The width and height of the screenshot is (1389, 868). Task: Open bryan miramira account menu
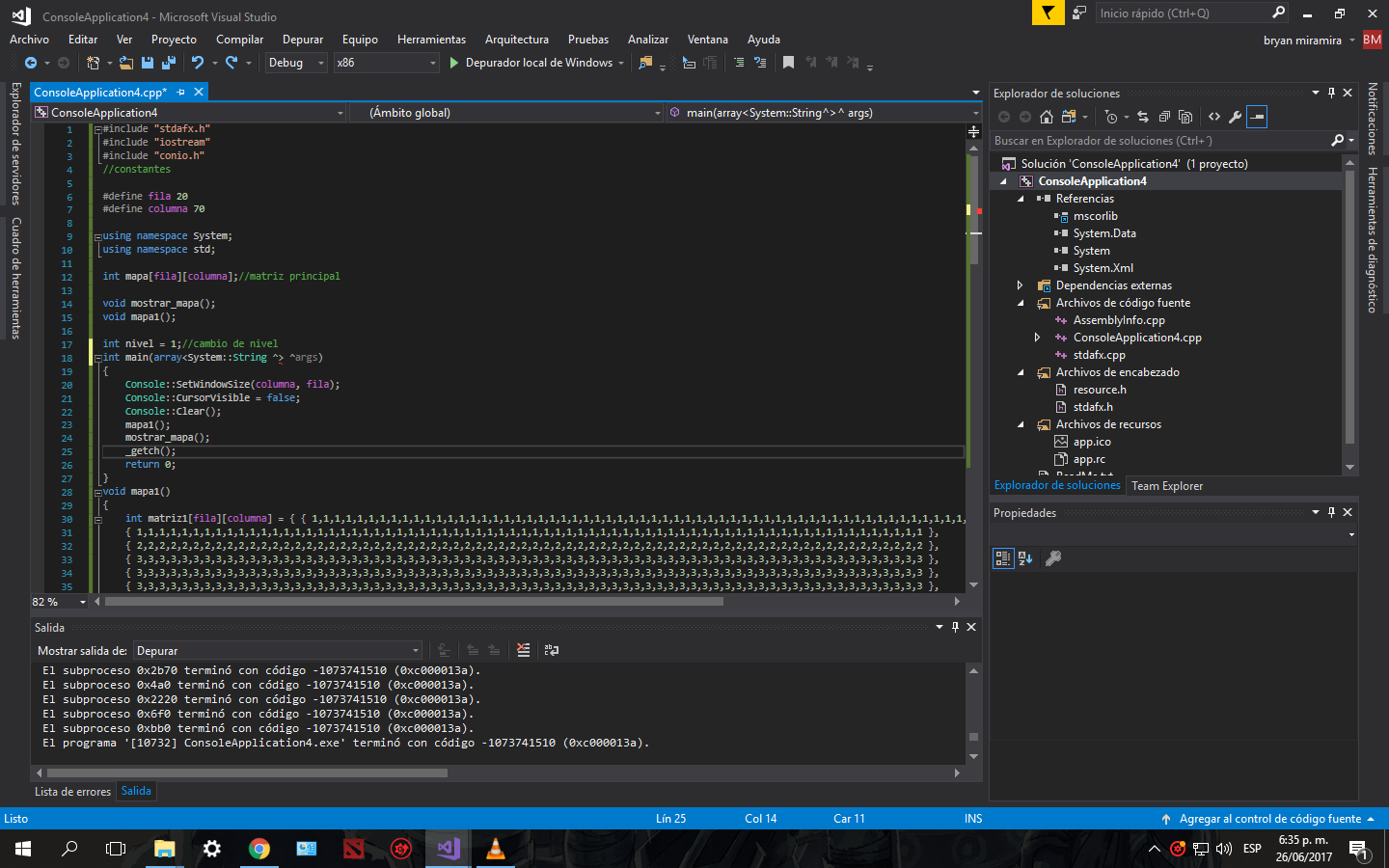click(x=1308, y=41)
